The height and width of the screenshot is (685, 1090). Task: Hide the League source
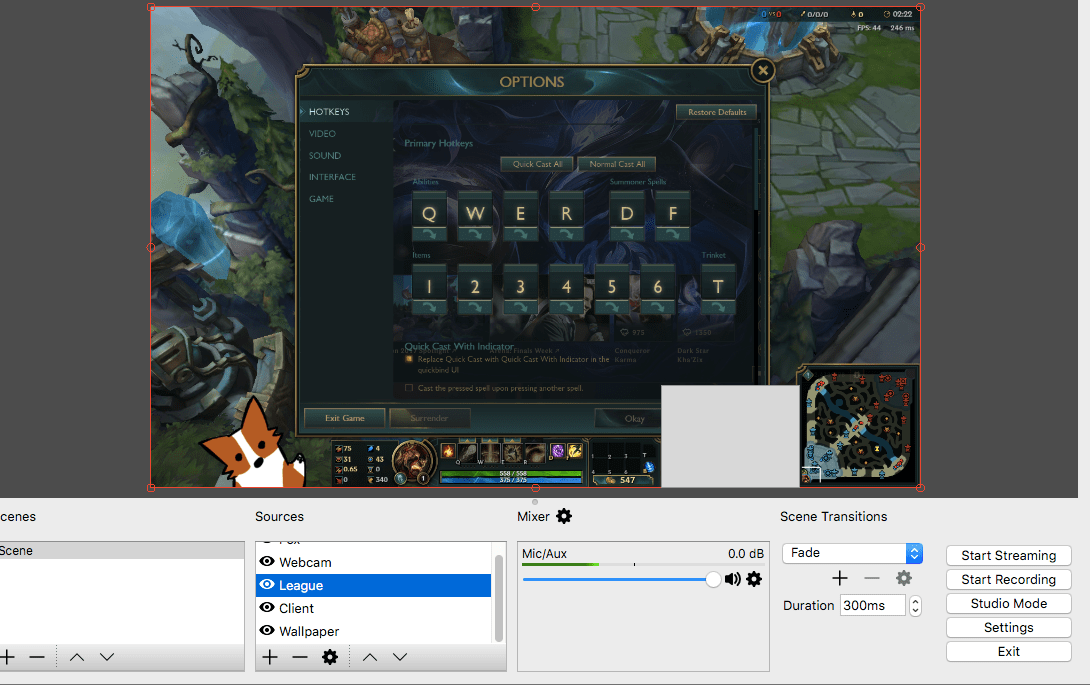(267, 585)
